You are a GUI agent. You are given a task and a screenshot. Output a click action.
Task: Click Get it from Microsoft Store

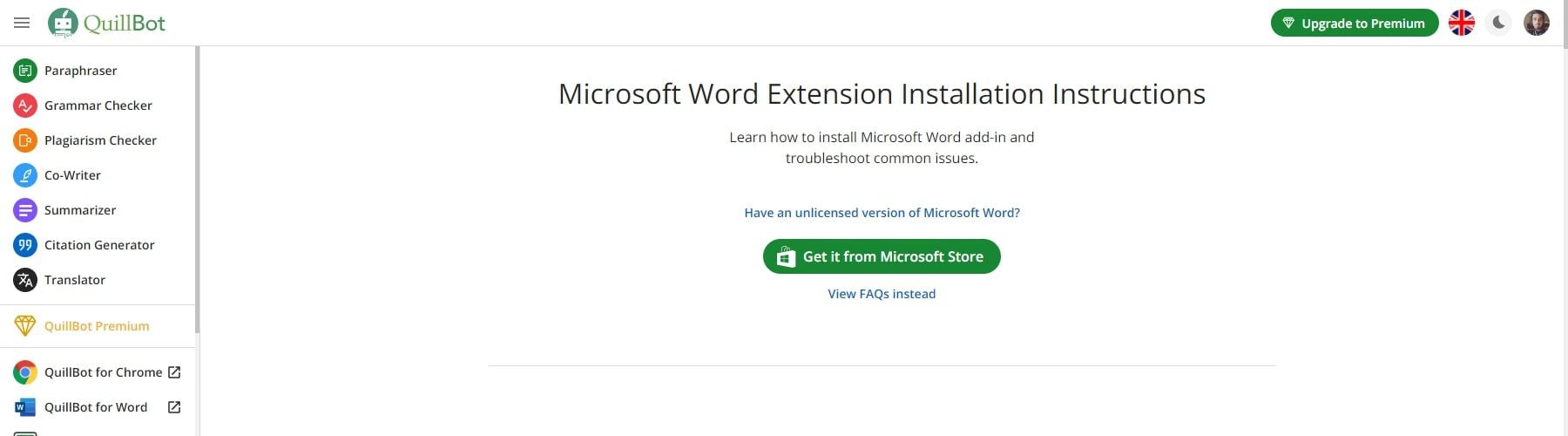(882, 256)
